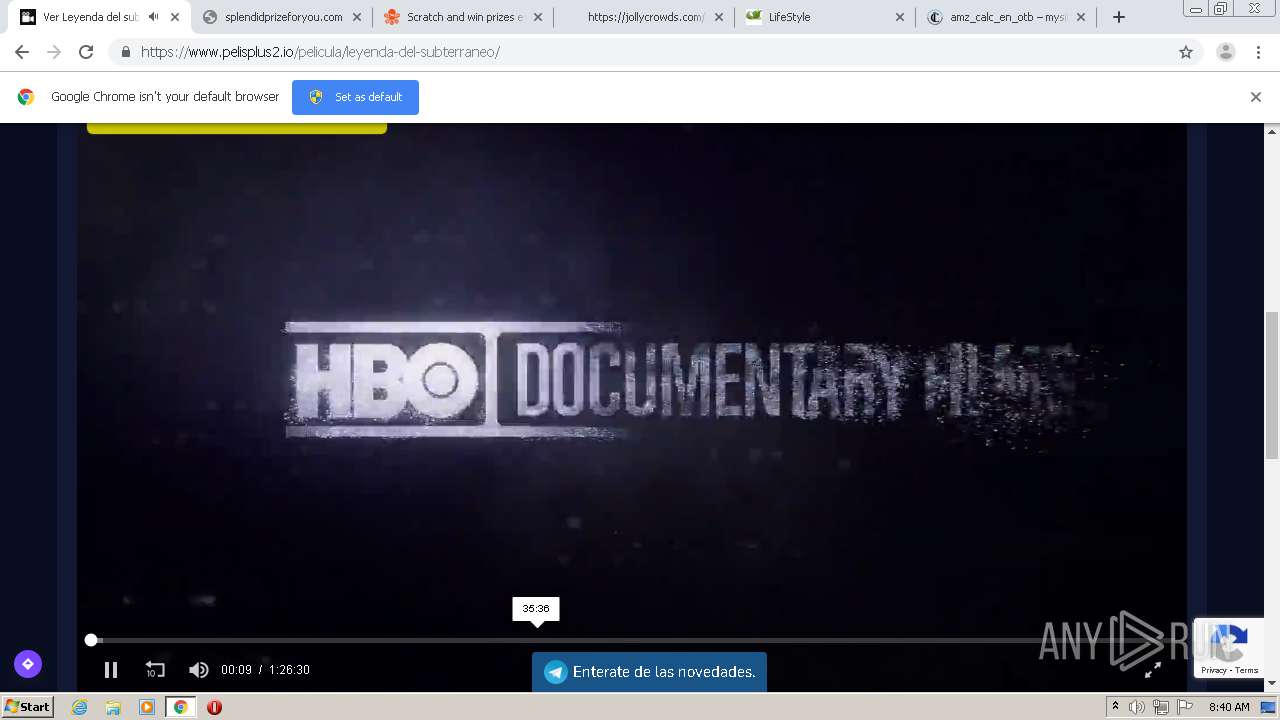1280x720 pixels.
Task: Reload the current page
Action: pos(86,52)
